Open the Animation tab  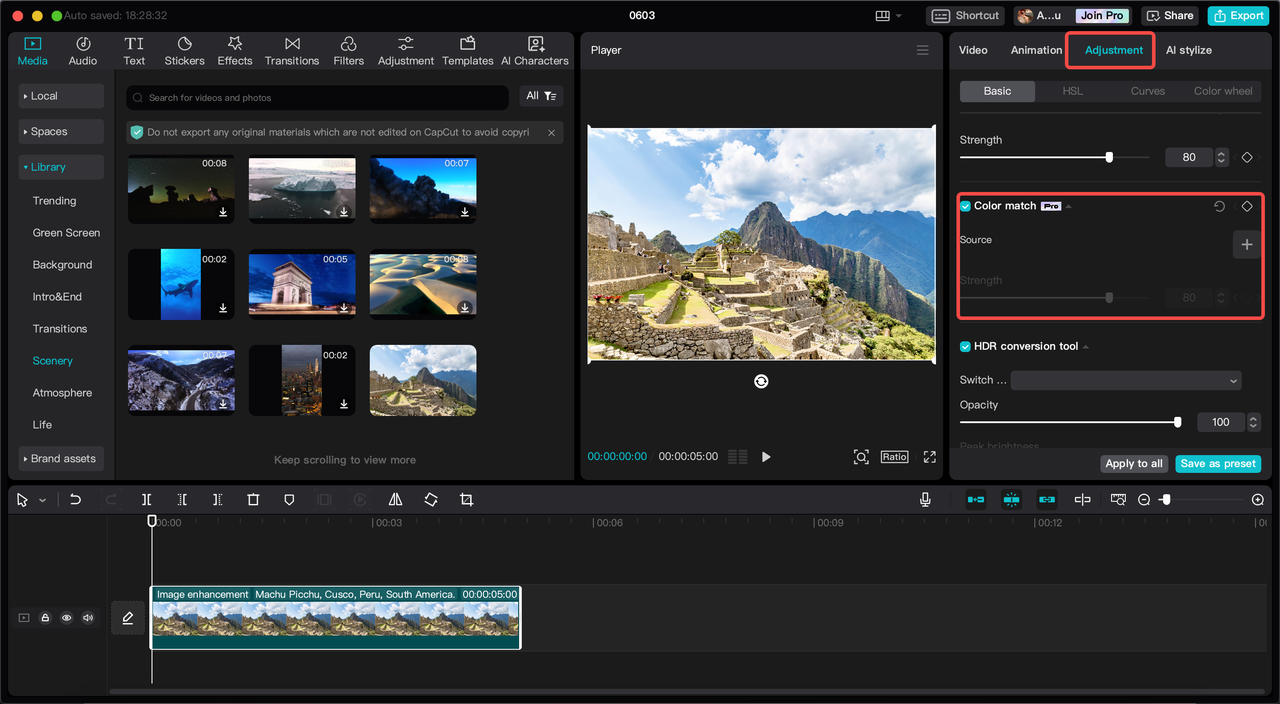pos(1036,50)
